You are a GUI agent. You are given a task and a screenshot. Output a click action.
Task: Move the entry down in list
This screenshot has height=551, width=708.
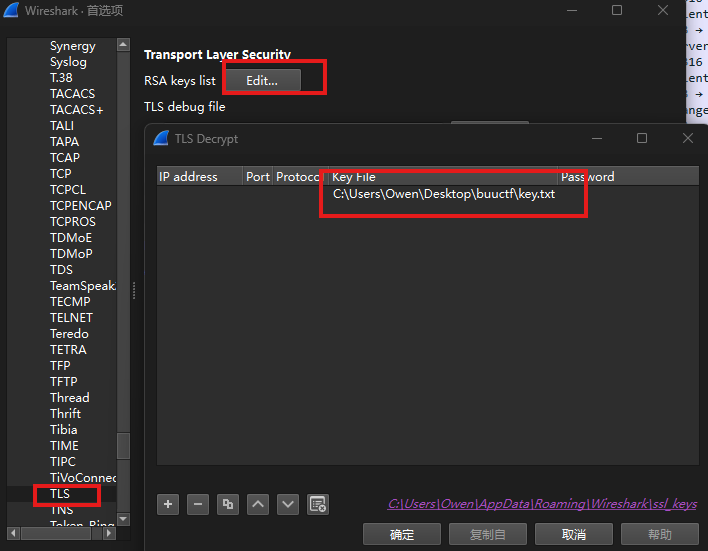coord(288,504)
